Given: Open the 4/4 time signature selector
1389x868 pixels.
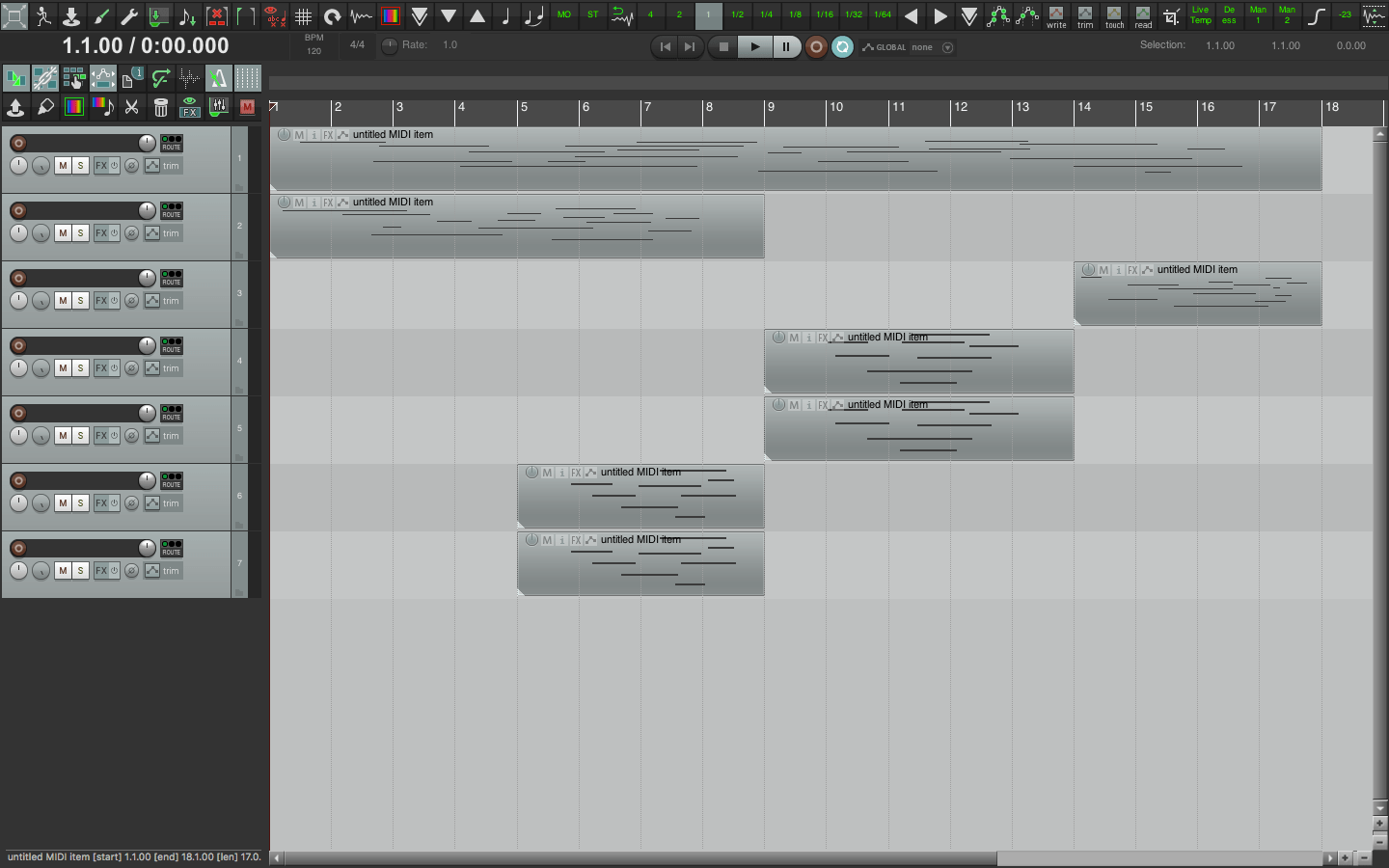Looking at the screenshot, I should point(357,44).
